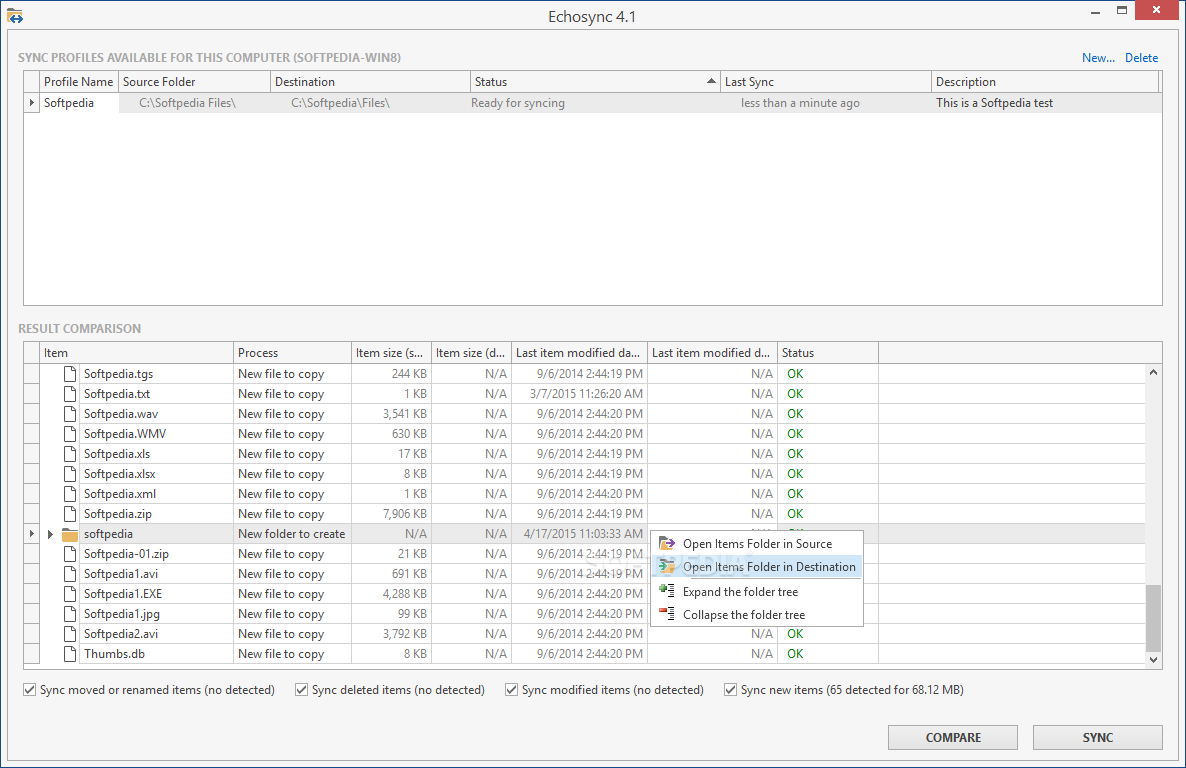
Task: Click 'New folder to create' process cell
Action: [293, 534]
